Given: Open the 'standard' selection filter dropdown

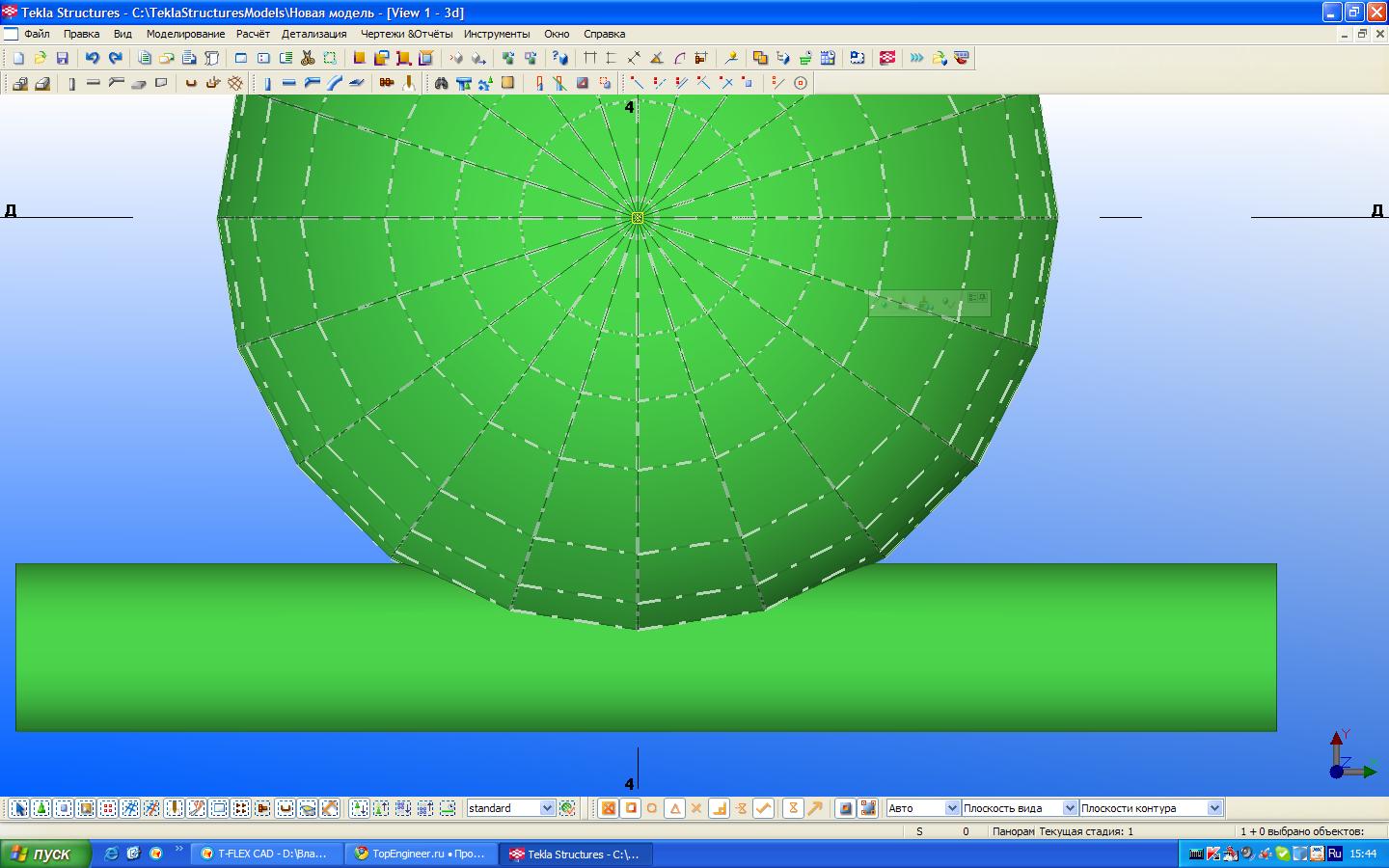Looking at the screenshot, I should click(x=547, y=808).
